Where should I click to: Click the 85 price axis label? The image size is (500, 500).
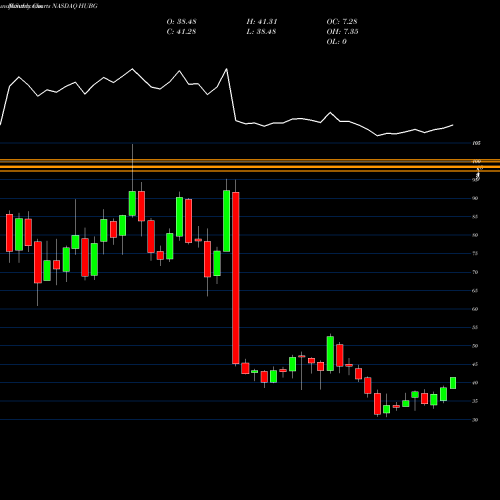[x=475, y=217]
